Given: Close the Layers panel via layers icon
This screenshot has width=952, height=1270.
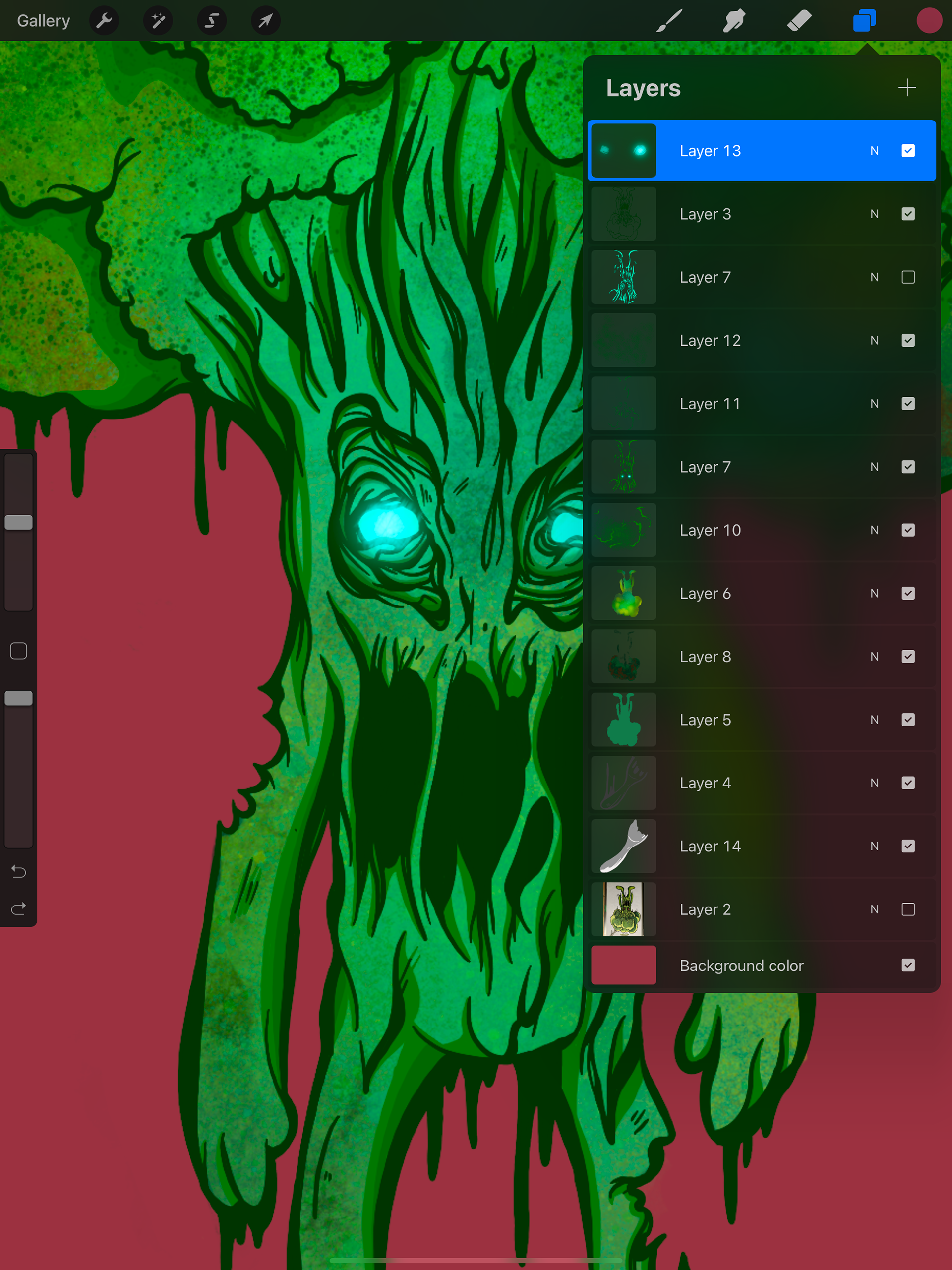Looking at the screenshot, I should pyautogui.click(x=864, y=21).
